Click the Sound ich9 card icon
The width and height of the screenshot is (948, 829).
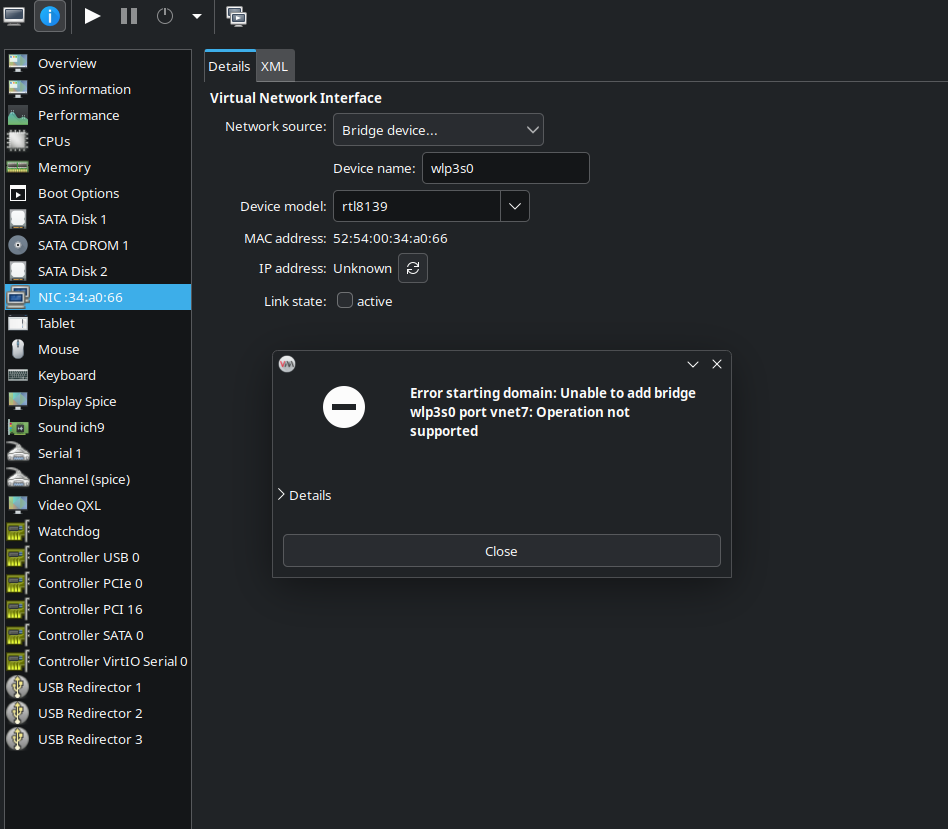[18, 428]
